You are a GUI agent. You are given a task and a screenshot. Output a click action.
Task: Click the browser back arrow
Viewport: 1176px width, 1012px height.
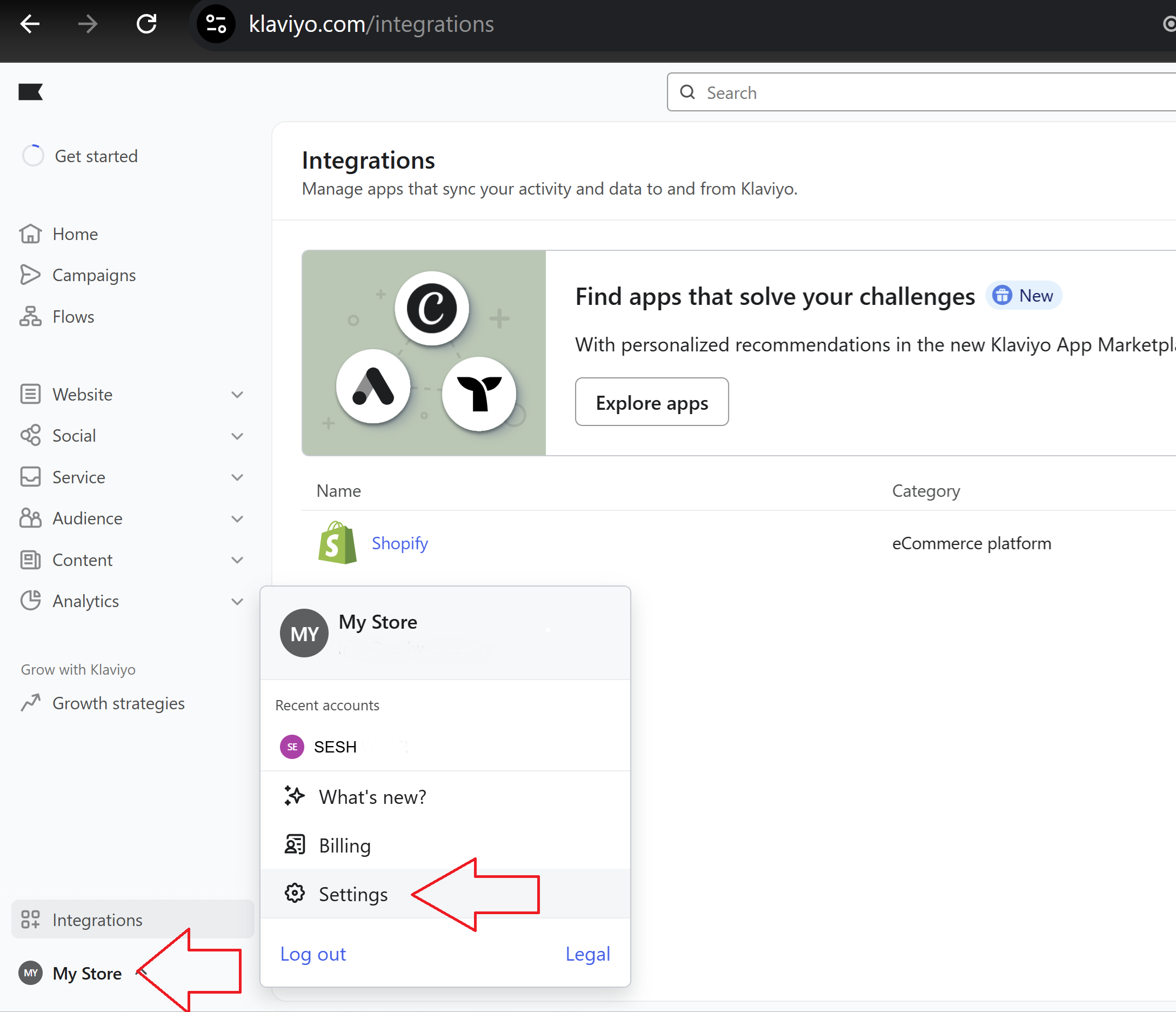[x=30, y=24]
